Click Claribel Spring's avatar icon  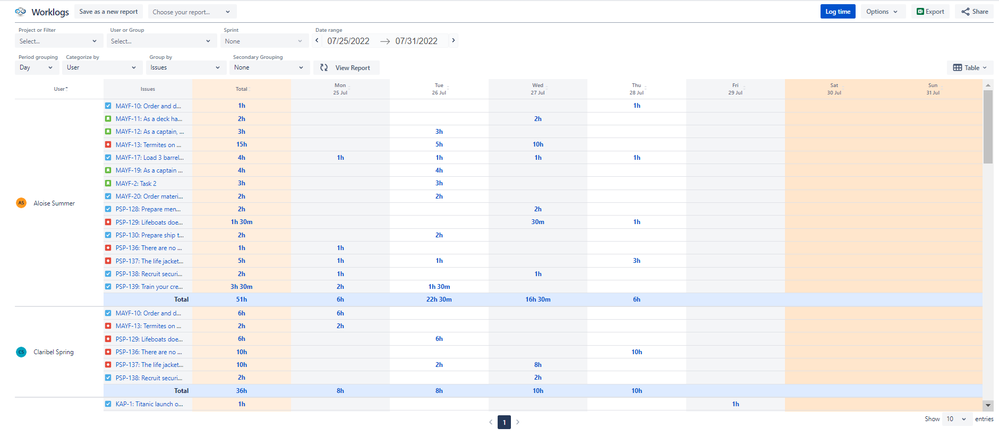tap(21, 352)
